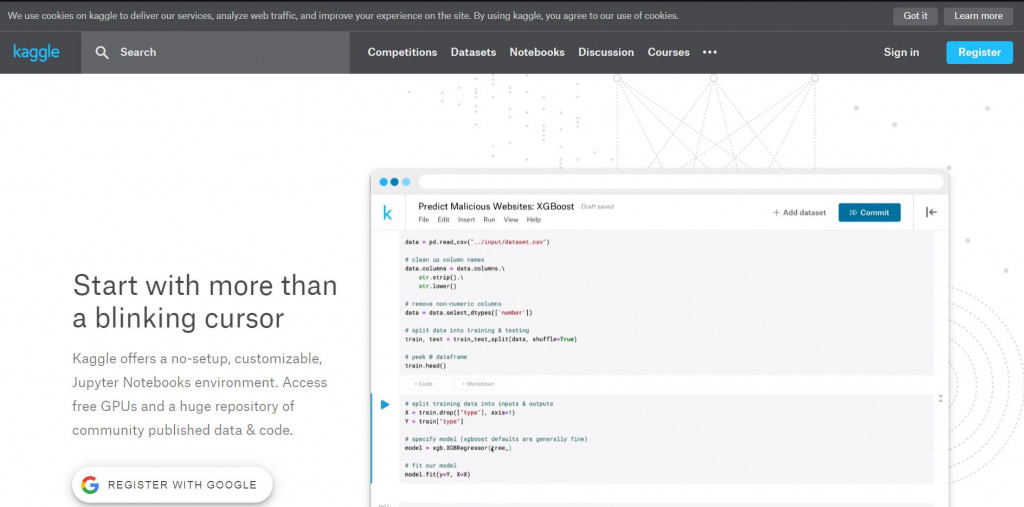The height and width of the screenshot is (507, 1024).
Task: Click the Google G logo icon
Action: 90,485
